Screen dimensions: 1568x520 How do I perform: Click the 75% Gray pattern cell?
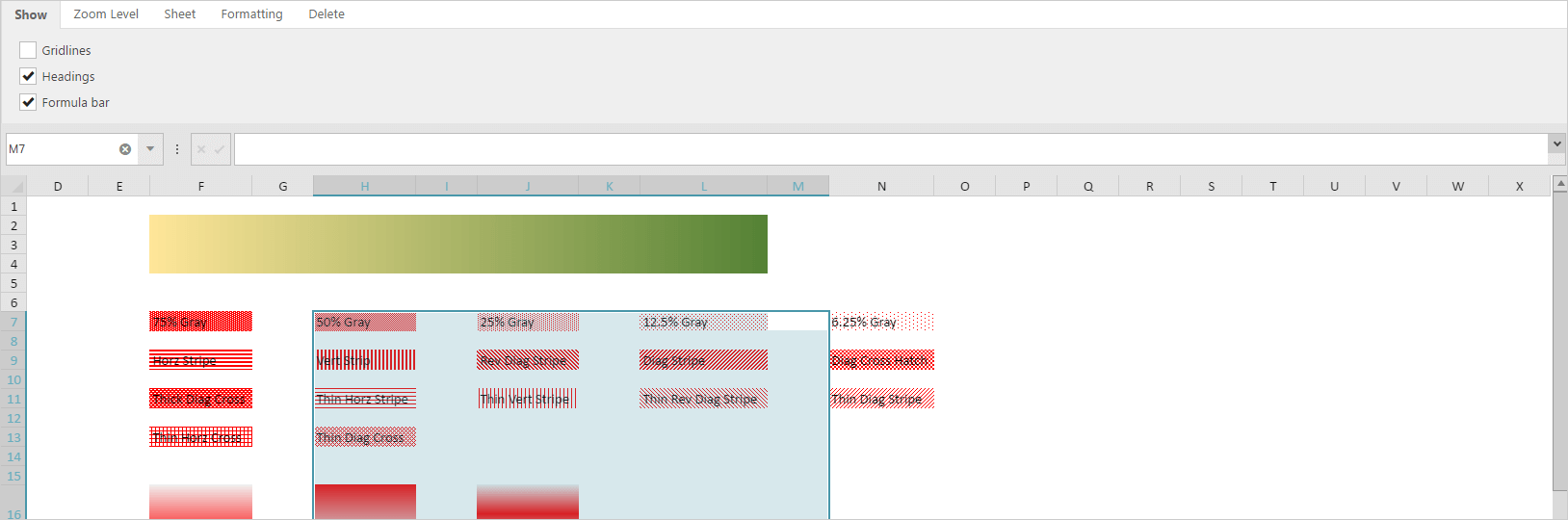(x=200, y=322)
